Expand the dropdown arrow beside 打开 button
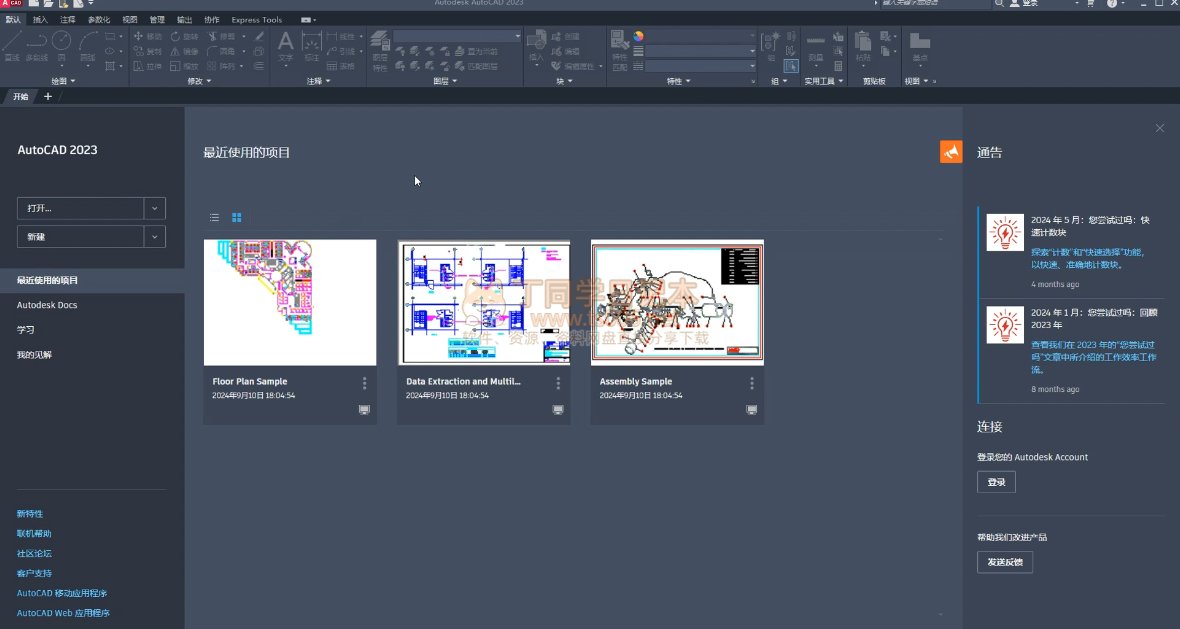 tap(155, 208)
